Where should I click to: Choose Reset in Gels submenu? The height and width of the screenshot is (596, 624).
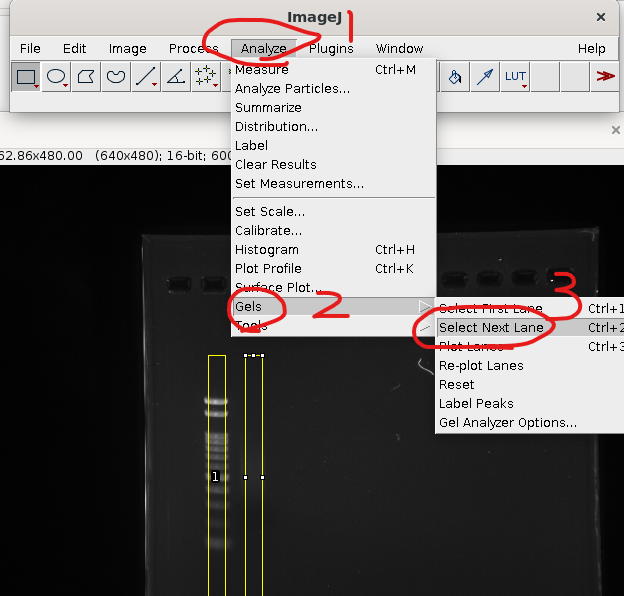tap(530, 385)
